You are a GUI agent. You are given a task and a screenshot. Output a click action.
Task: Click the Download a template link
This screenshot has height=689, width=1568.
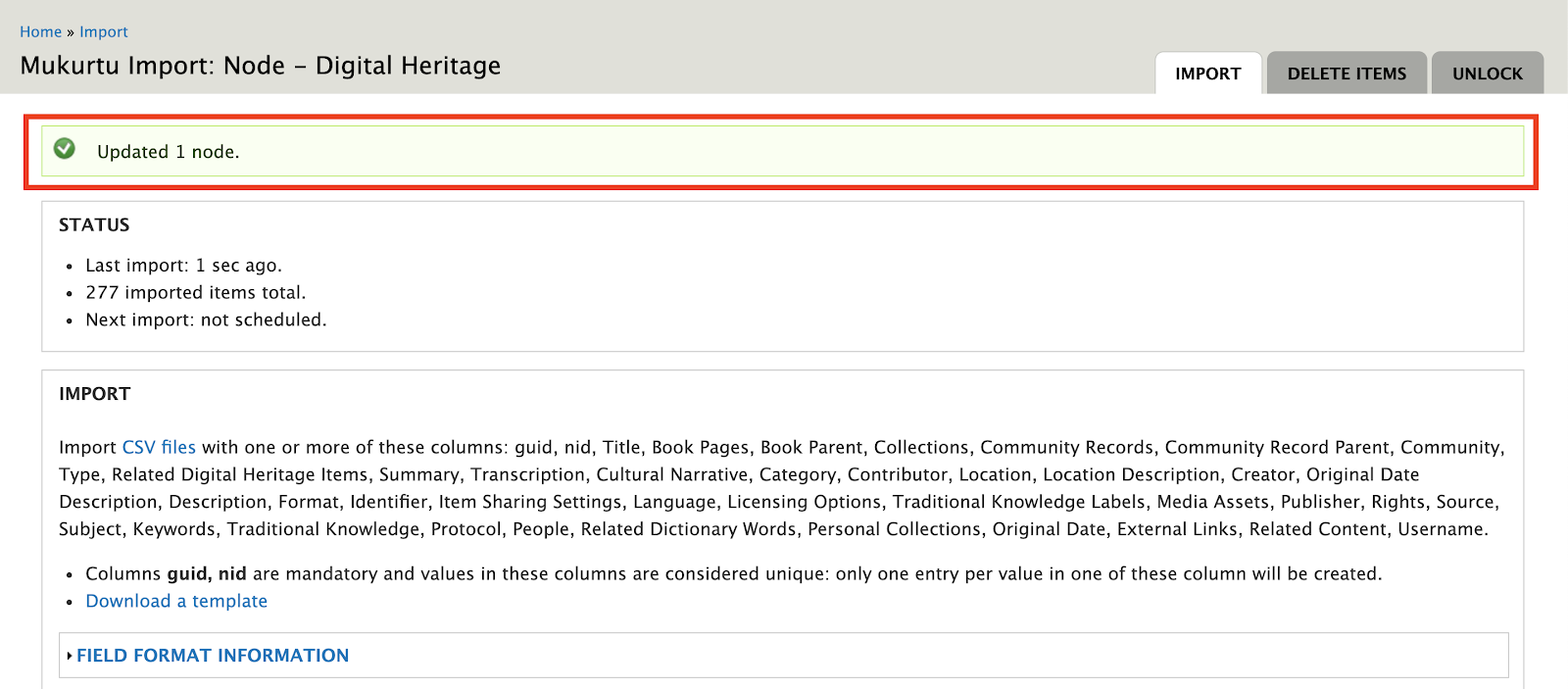point(176,601)
